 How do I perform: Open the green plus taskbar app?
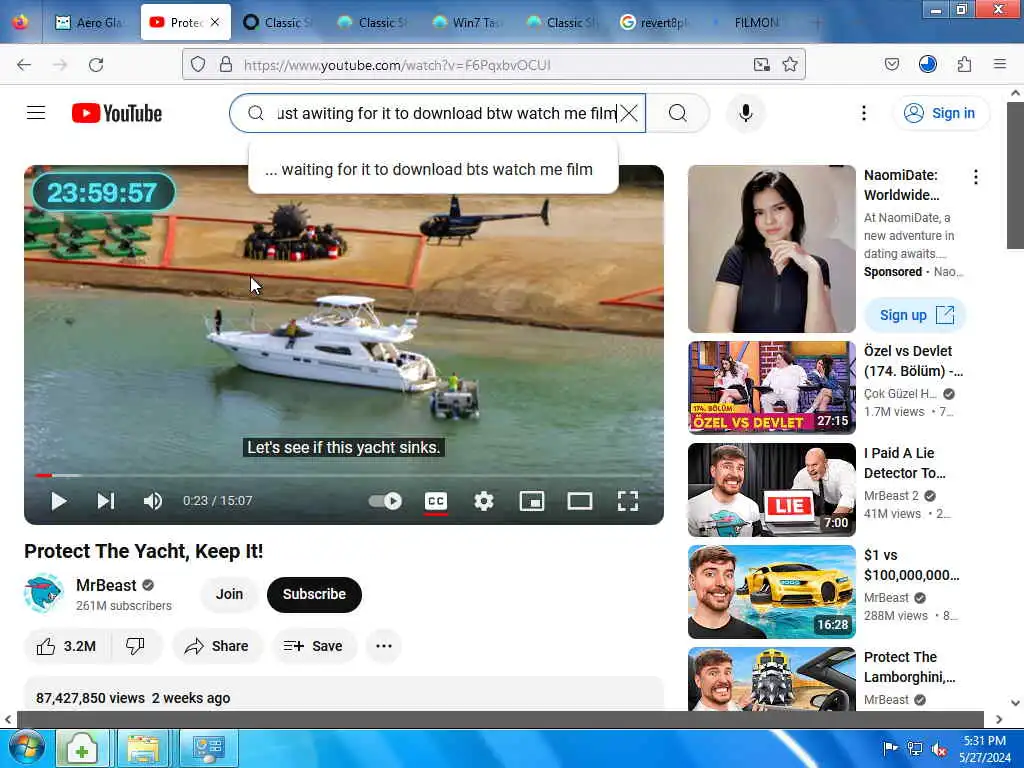pyautogui.click(x=82, y=748)
